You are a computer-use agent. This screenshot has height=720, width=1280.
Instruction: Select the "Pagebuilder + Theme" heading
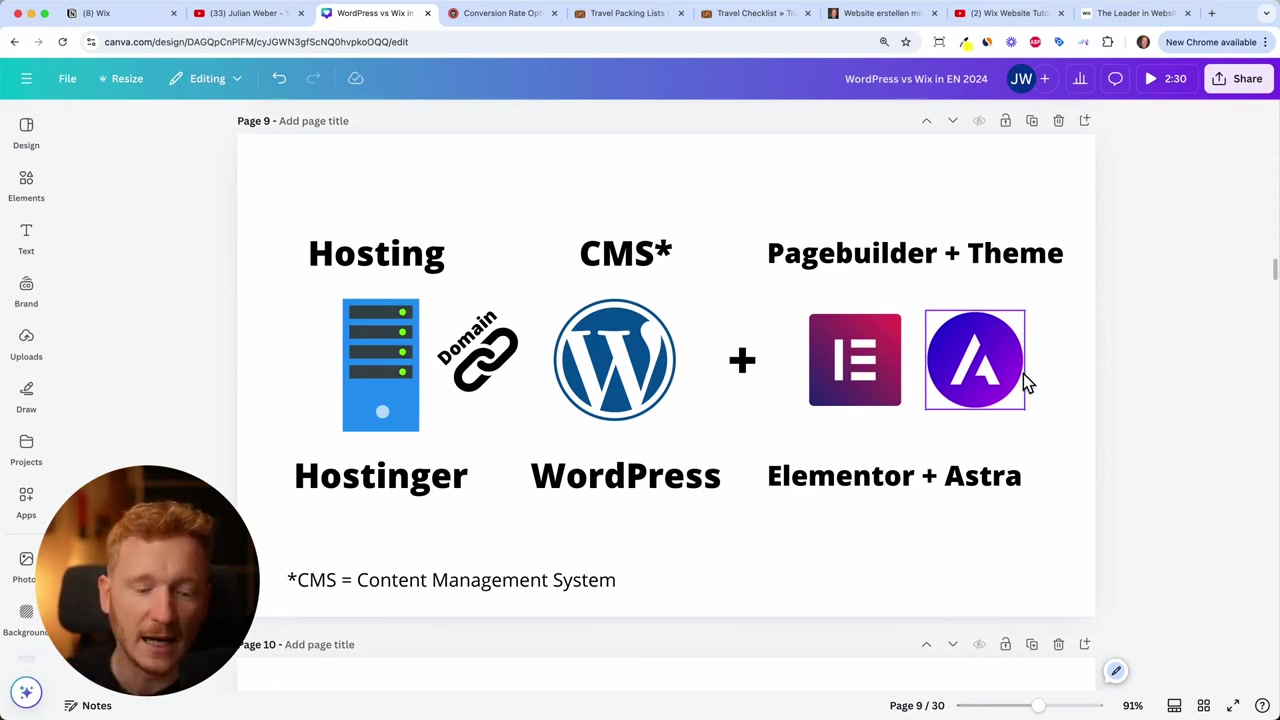click(x=915, y=253)
